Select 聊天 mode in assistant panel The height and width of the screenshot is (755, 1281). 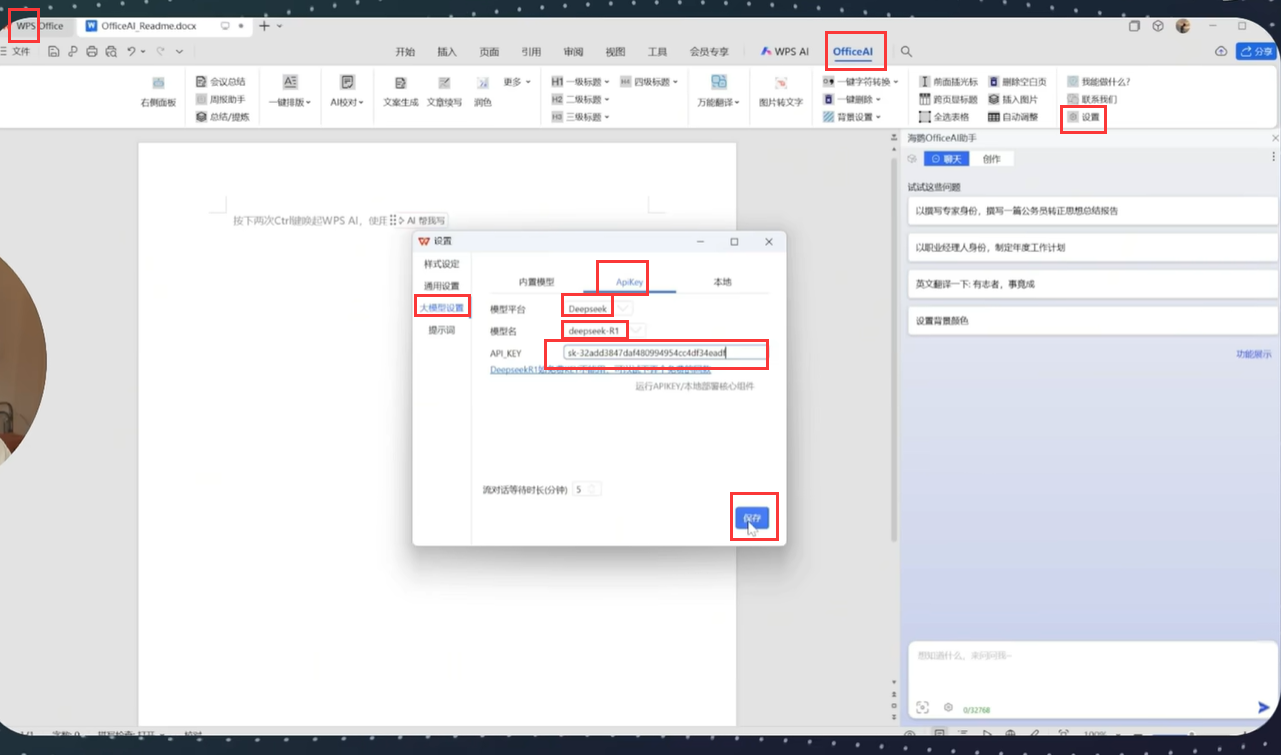[946, 159]
